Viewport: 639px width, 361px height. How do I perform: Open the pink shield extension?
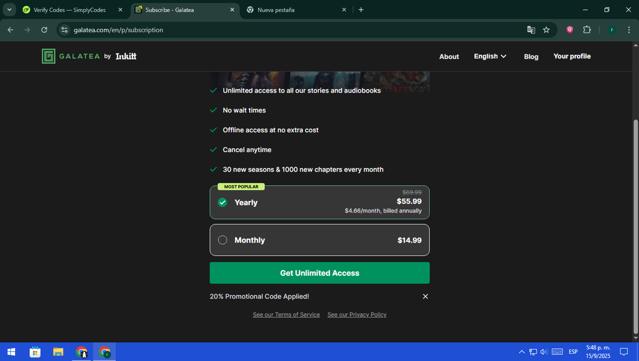(x=570, y=29)
